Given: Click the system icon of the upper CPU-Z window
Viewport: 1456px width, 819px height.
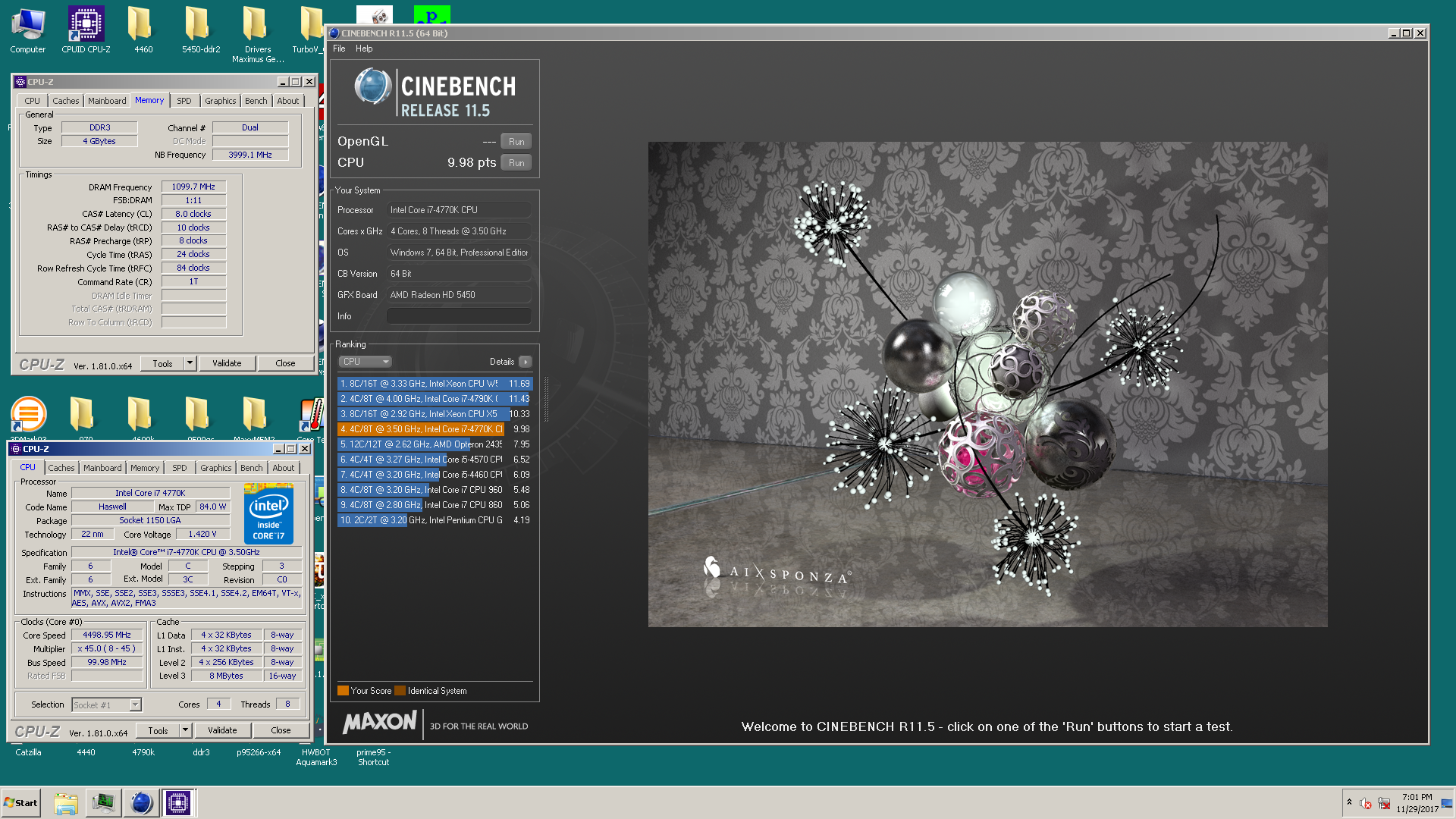Looking at the screenshot, I should 20,82.
